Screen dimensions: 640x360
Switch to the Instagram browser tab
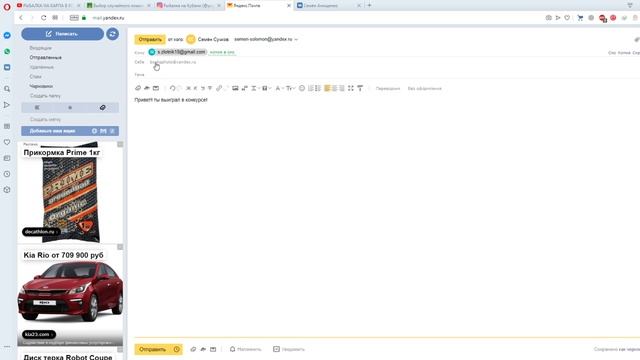[188, 5]
